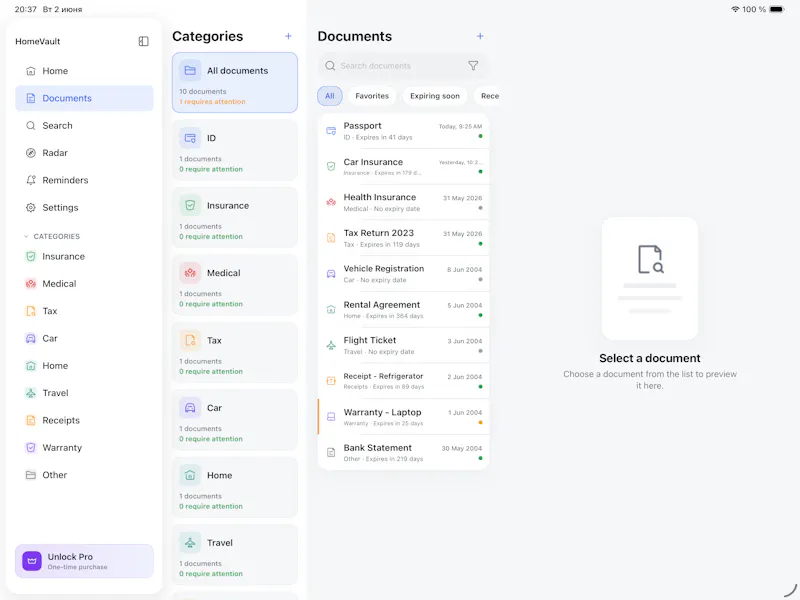Open the Rental Agreement document
Viewport: 800px width, 600px height.
[x=404, y=310]
